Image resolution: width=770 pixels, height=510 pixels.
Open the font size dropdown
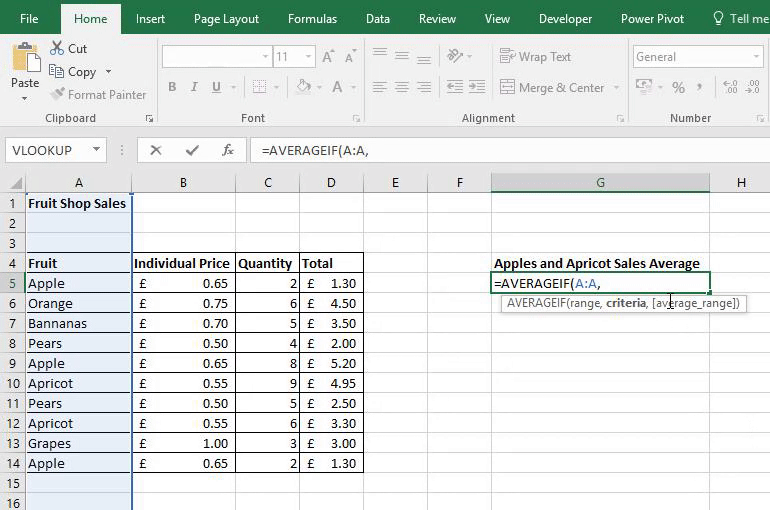point(308,57)
